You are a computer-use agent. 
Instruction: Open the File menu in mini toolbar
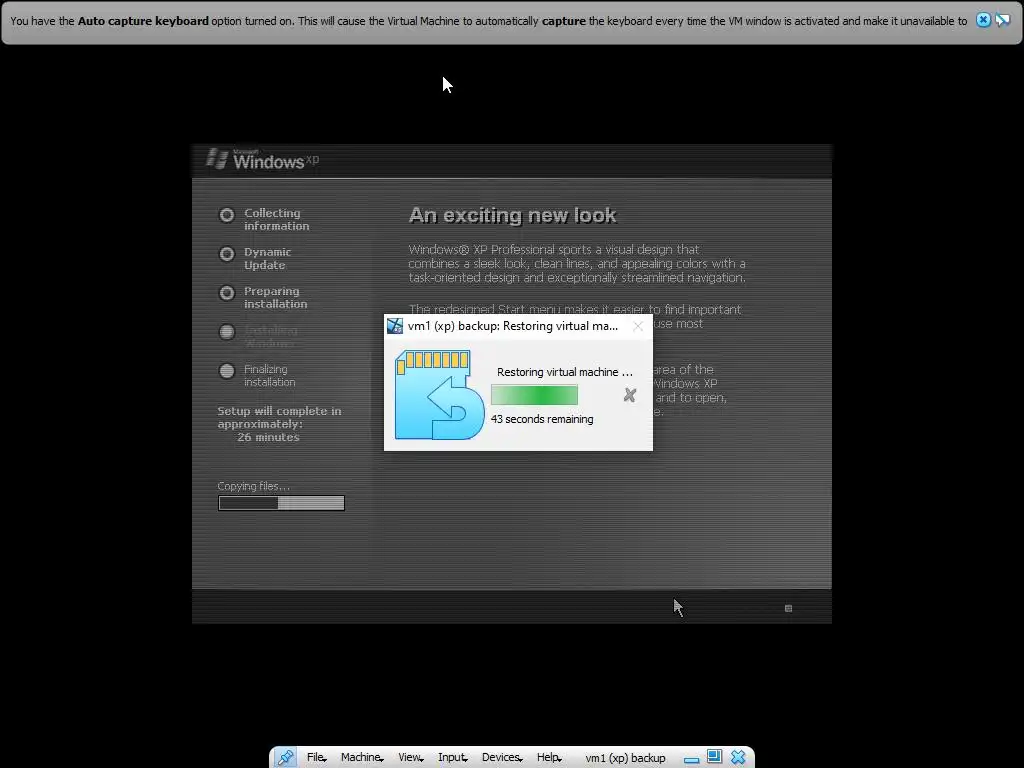316,758
